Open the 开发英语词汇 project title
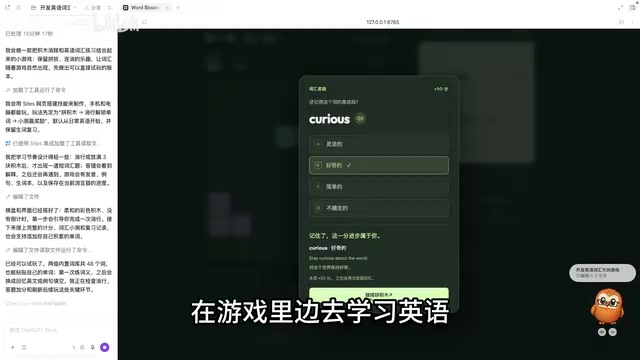The height and width of the screenshot is (360, 640). coord(56,7)
